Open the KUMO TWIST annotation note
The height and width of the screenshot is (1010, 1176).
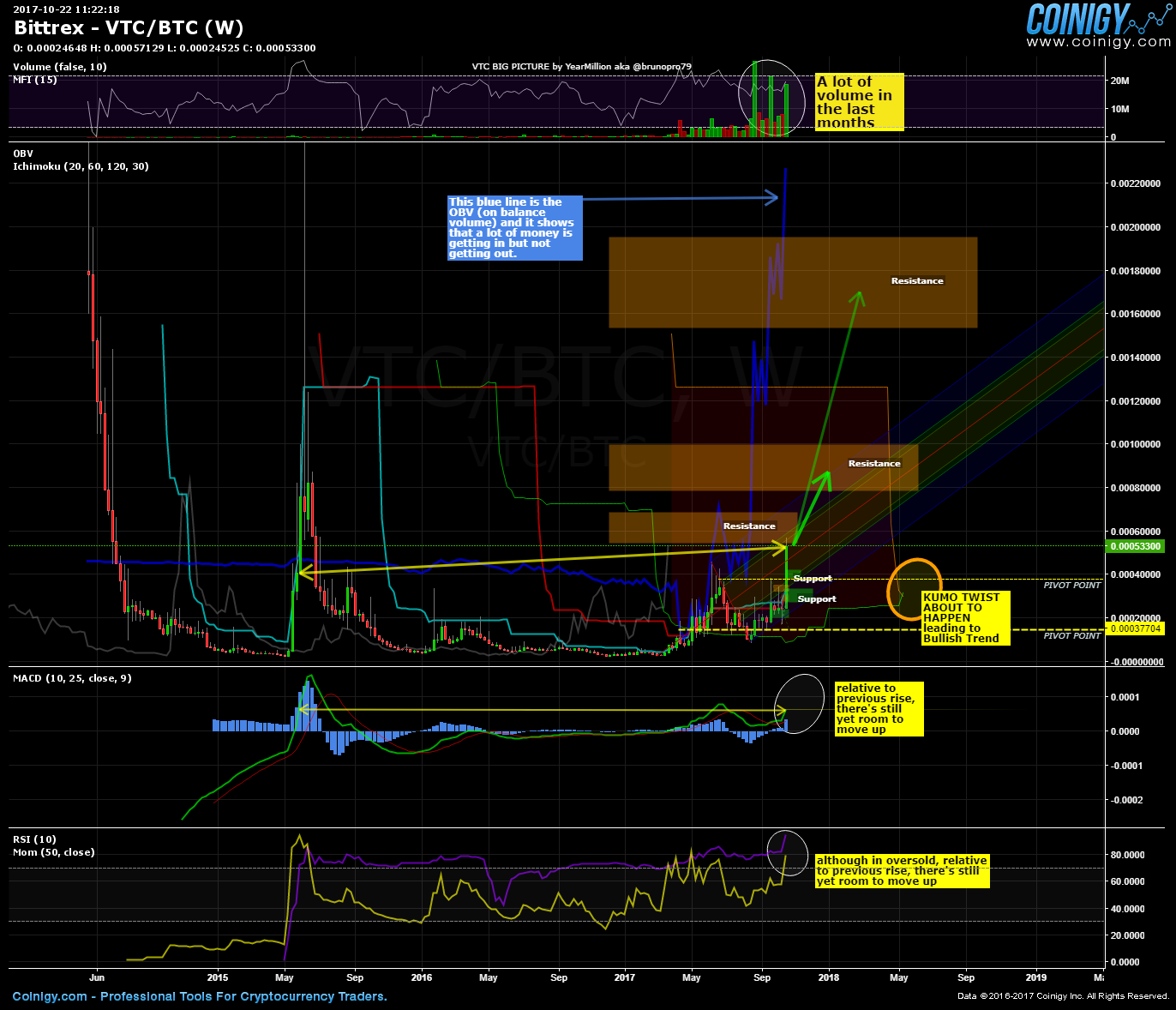pos(963,617)
